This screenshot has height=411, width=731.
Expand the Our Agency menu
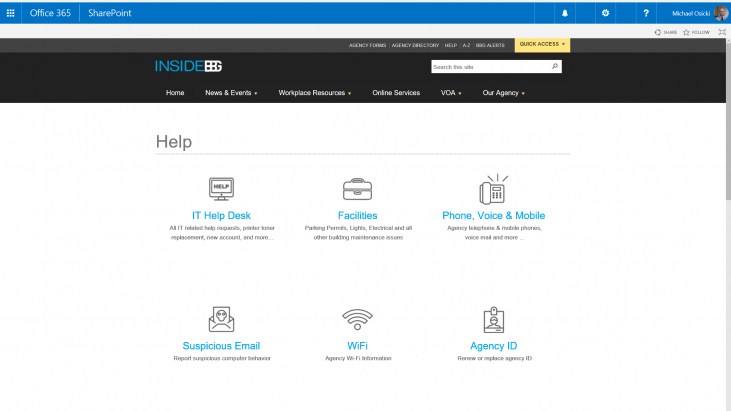click(x=503, y=93)
